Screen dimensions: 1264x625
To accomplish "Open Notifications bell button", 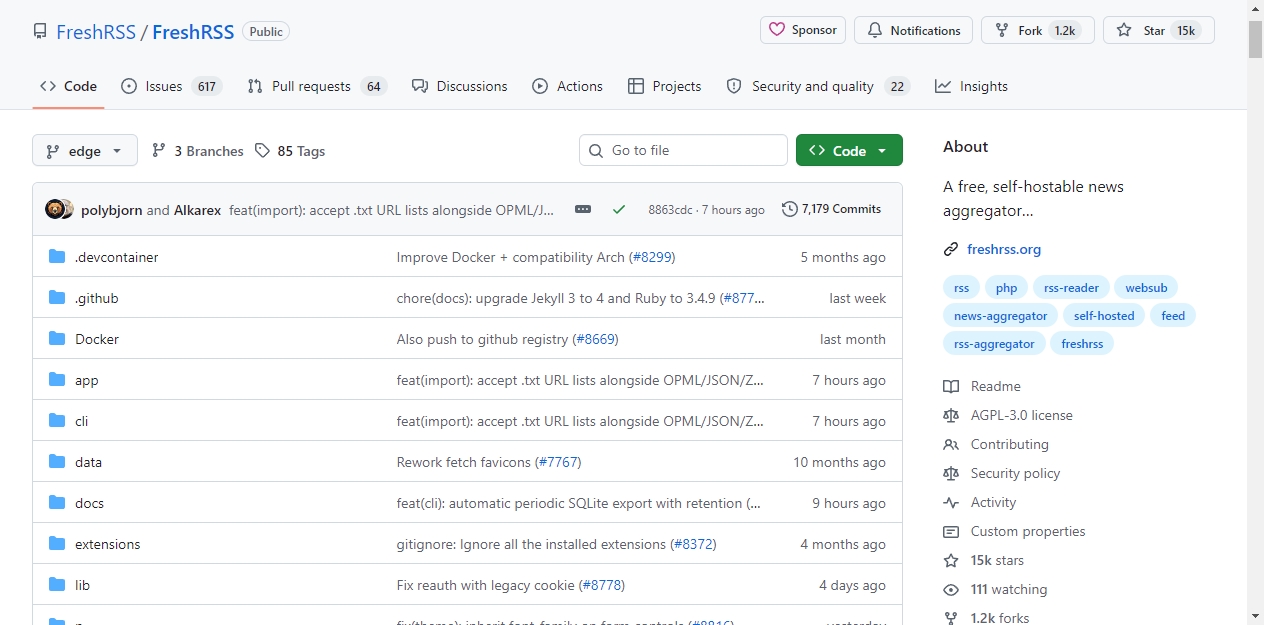I will click(x=914, y=30).
